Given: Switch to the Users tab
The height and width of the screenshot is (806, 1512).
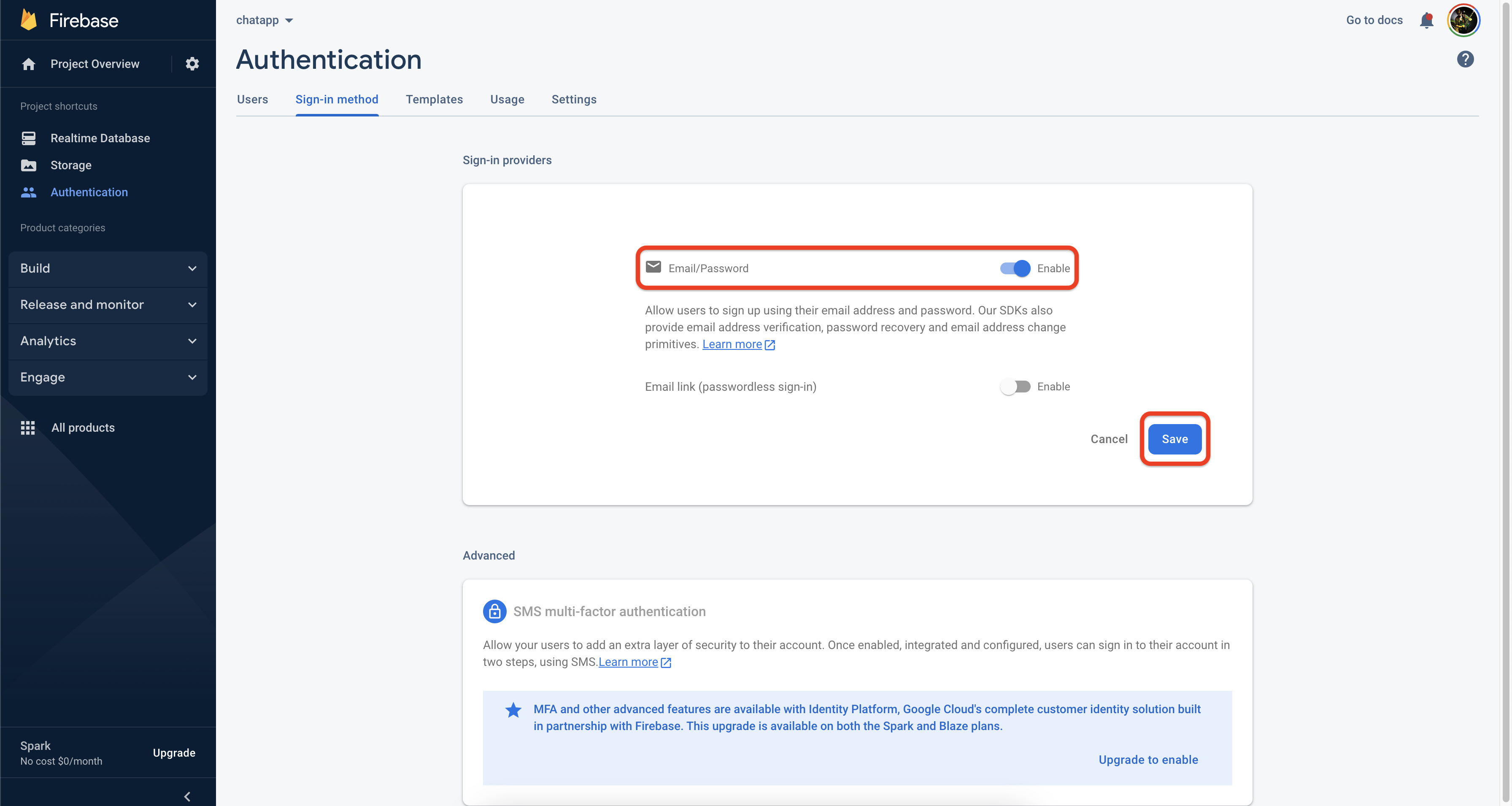Looking at the screenshot, I should (x=252, y=99).
